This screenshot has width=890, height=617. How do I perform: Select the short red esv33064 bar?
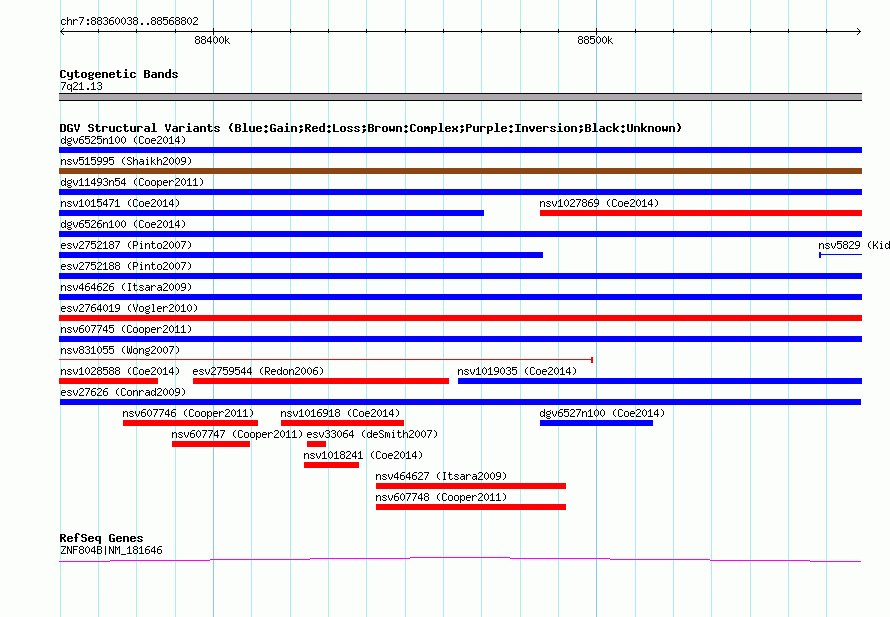(317, 444)
